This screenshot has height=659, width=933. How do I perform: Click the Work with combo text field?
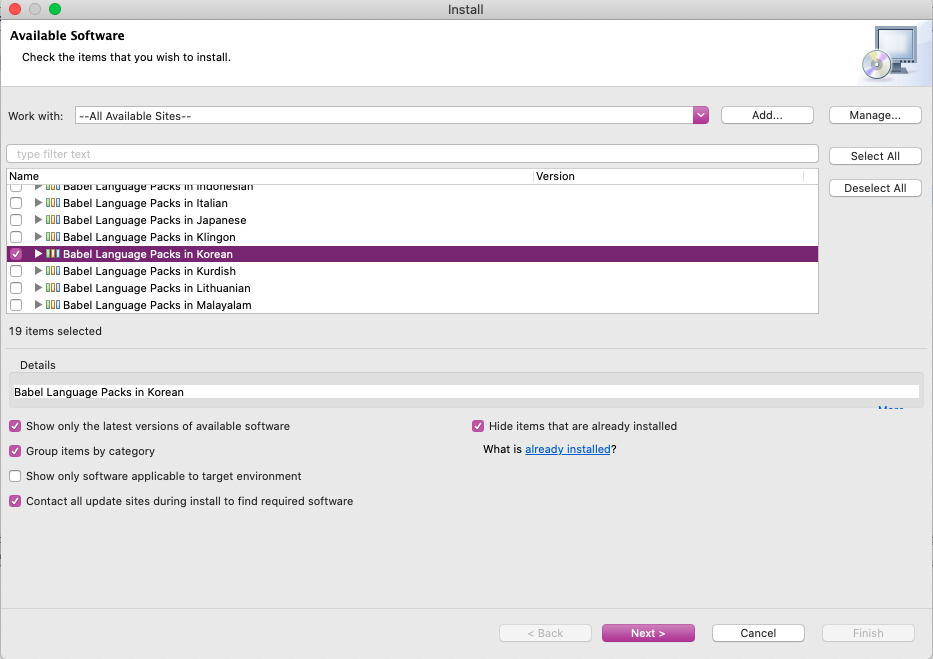click(x=384, y=115)
